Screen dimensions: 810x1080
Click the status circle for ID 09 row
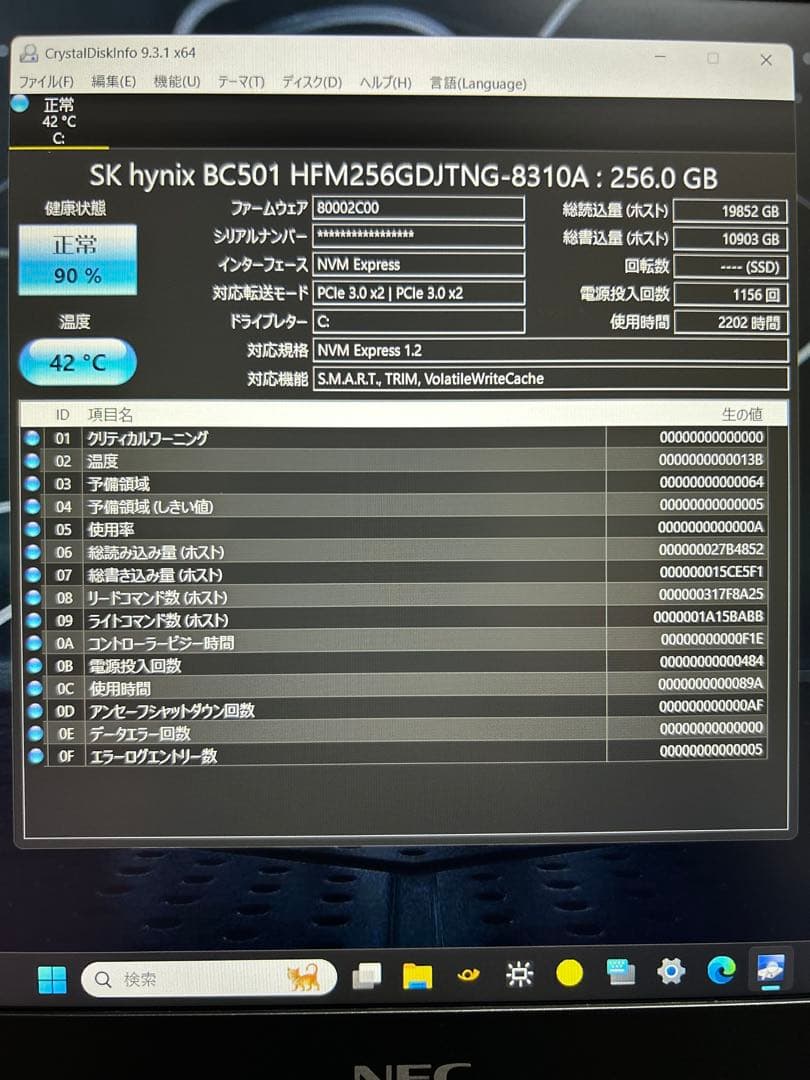(33, 620)
